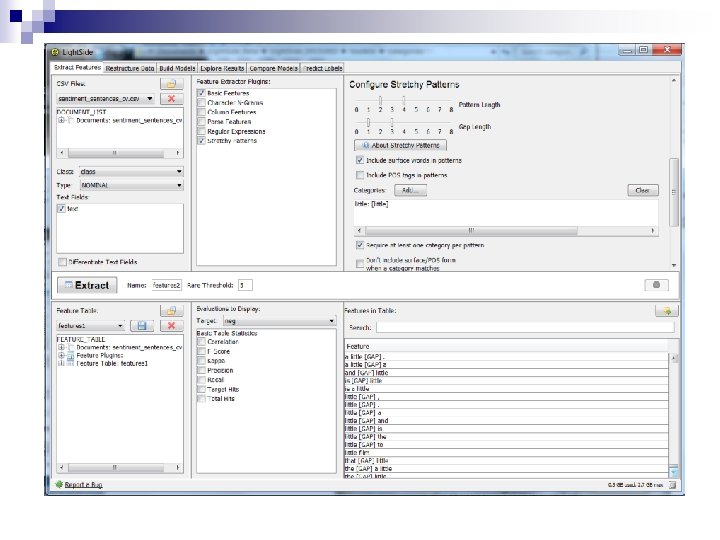This screenshot has height=540, width=720.
Task: Click the categories list horizontal scrollbar
Action: [506, 231]
